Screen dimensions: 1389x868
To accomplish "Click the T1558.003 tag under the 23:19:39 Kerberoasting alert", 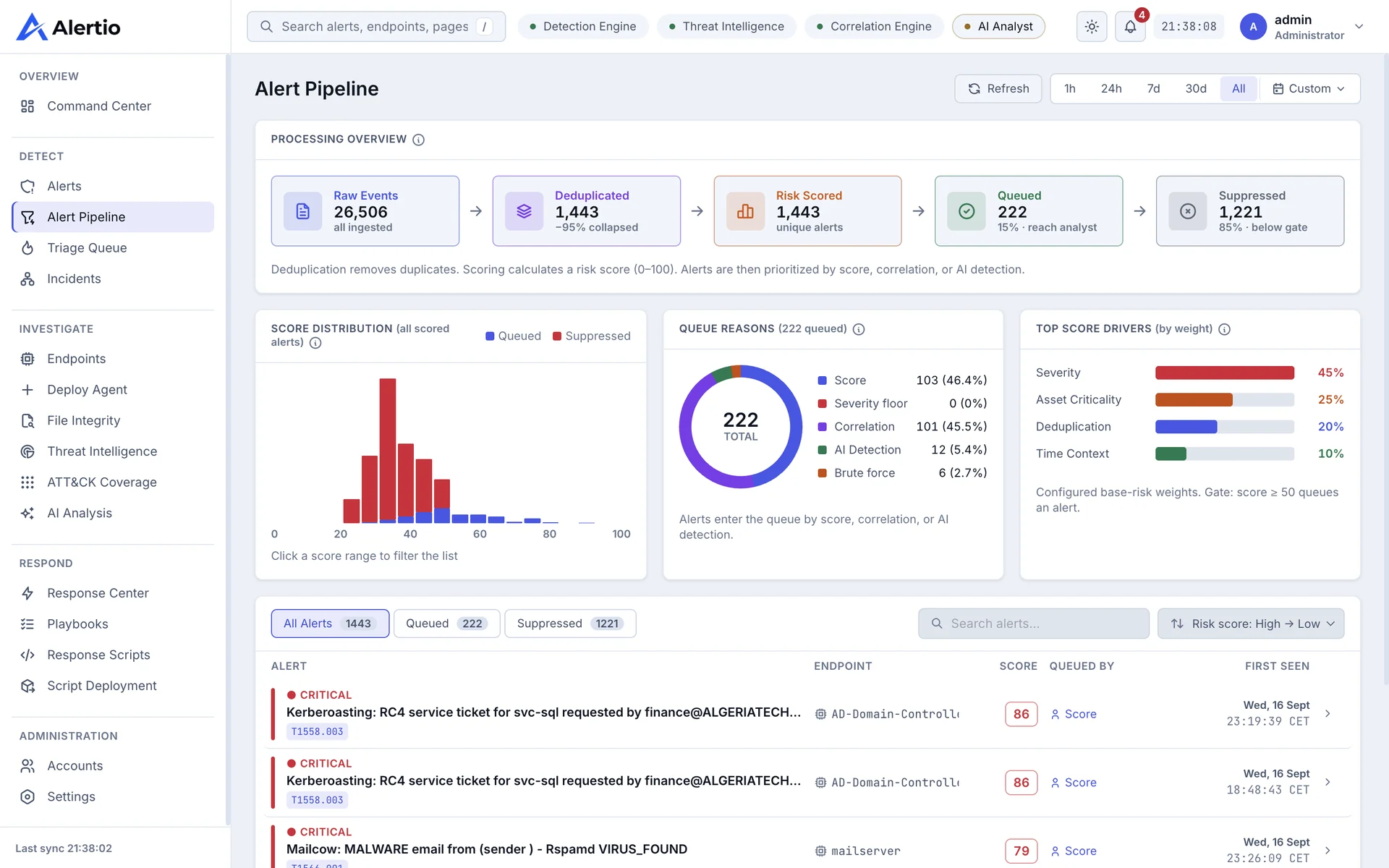I will click(318, 732).
